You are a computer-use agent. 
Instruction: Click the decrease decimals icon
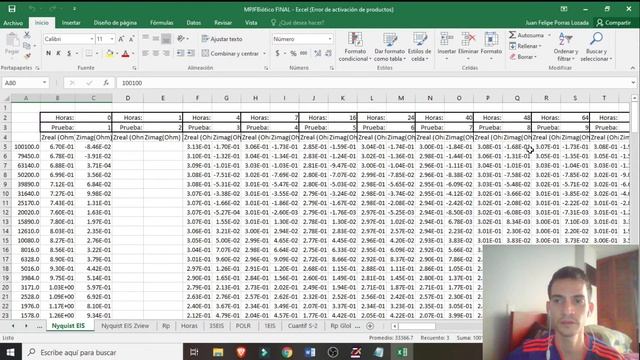328,53
